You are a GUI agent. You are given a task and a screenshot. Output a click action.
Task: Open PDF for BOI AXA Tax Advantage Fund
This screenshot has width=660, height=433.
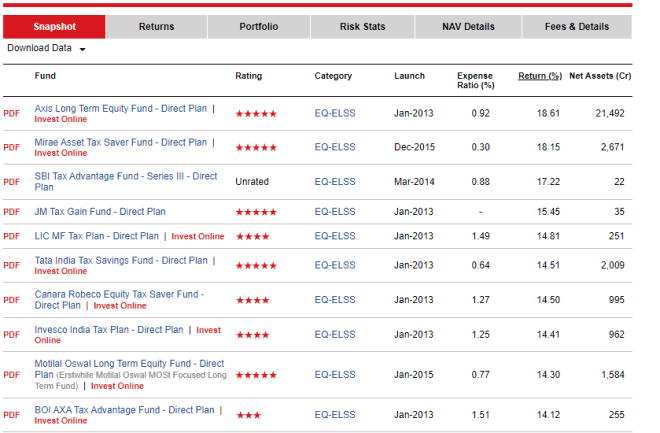pyautogui.click(x=11, y=415)
